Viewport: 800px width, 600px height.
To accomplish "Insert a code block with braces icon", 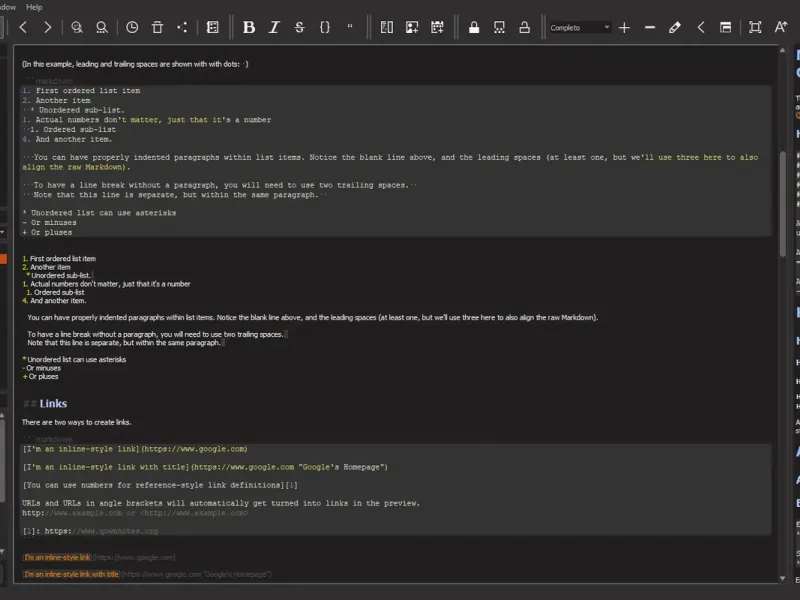I will (324, 28).
